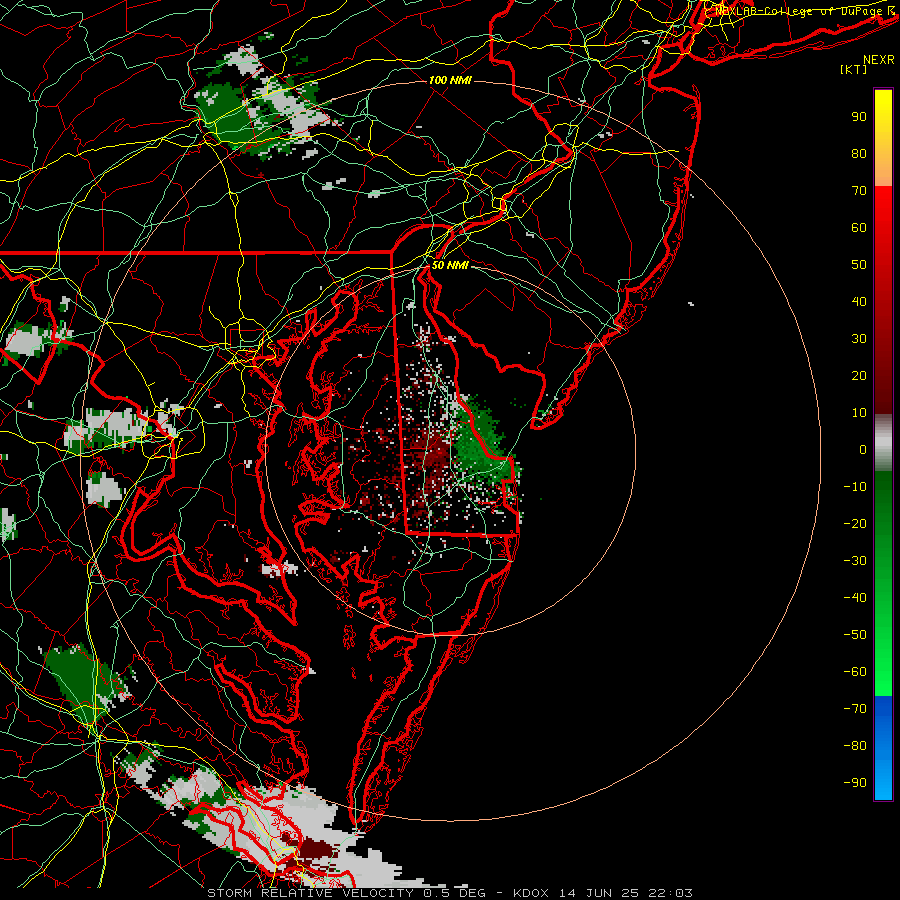The width and height of the screenshot is (900, 900).
Task: Click the 80 value on velocity scale
Action: click(859, 154)
